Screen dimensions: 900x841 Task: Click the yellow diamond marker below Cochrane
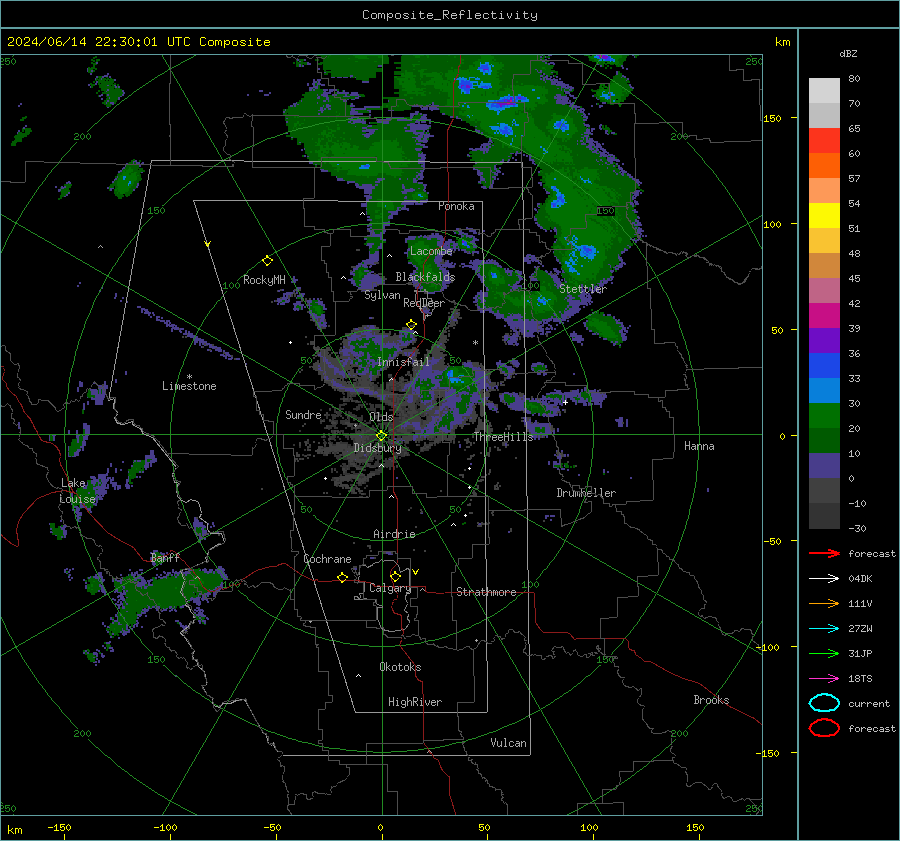343,578
